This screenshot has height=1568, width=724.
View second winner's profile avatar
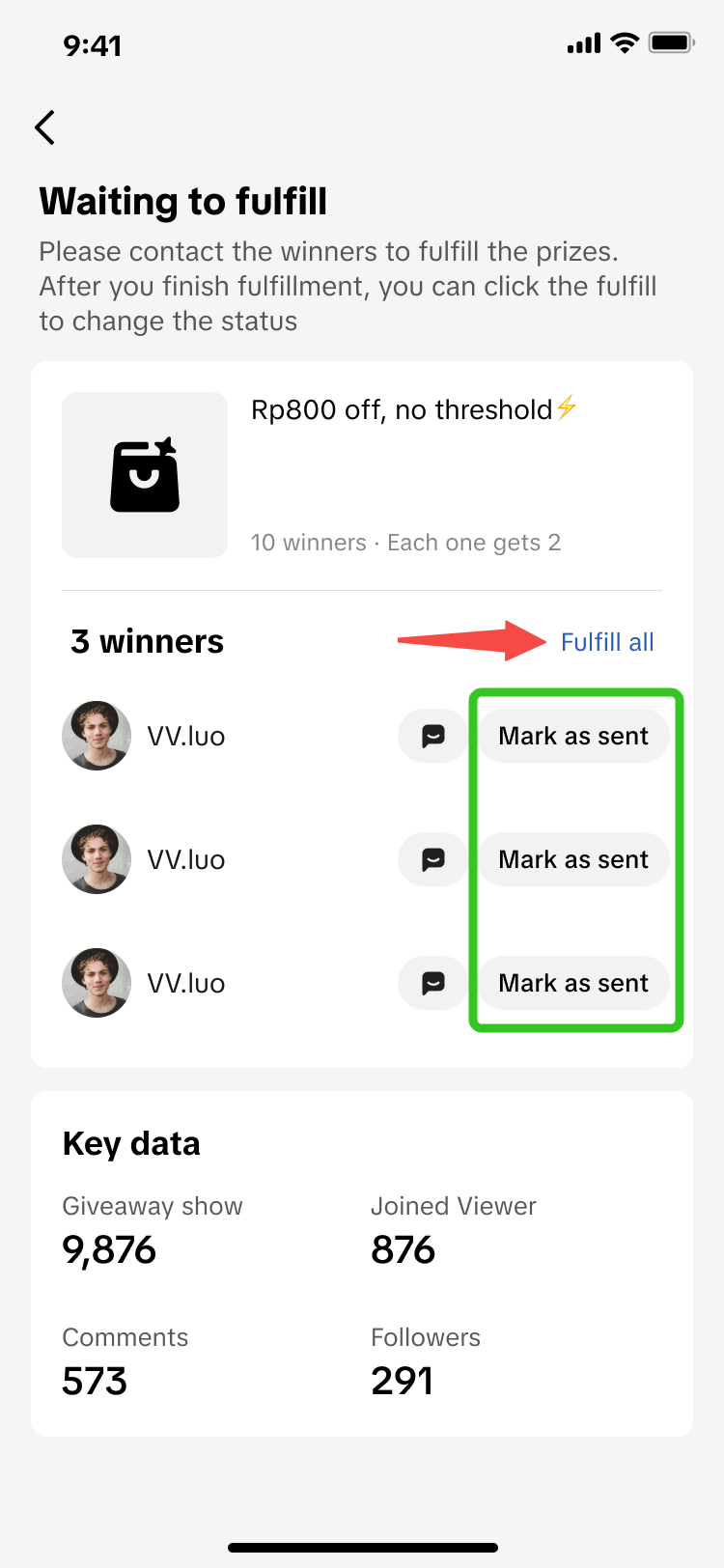click(97, 859)
